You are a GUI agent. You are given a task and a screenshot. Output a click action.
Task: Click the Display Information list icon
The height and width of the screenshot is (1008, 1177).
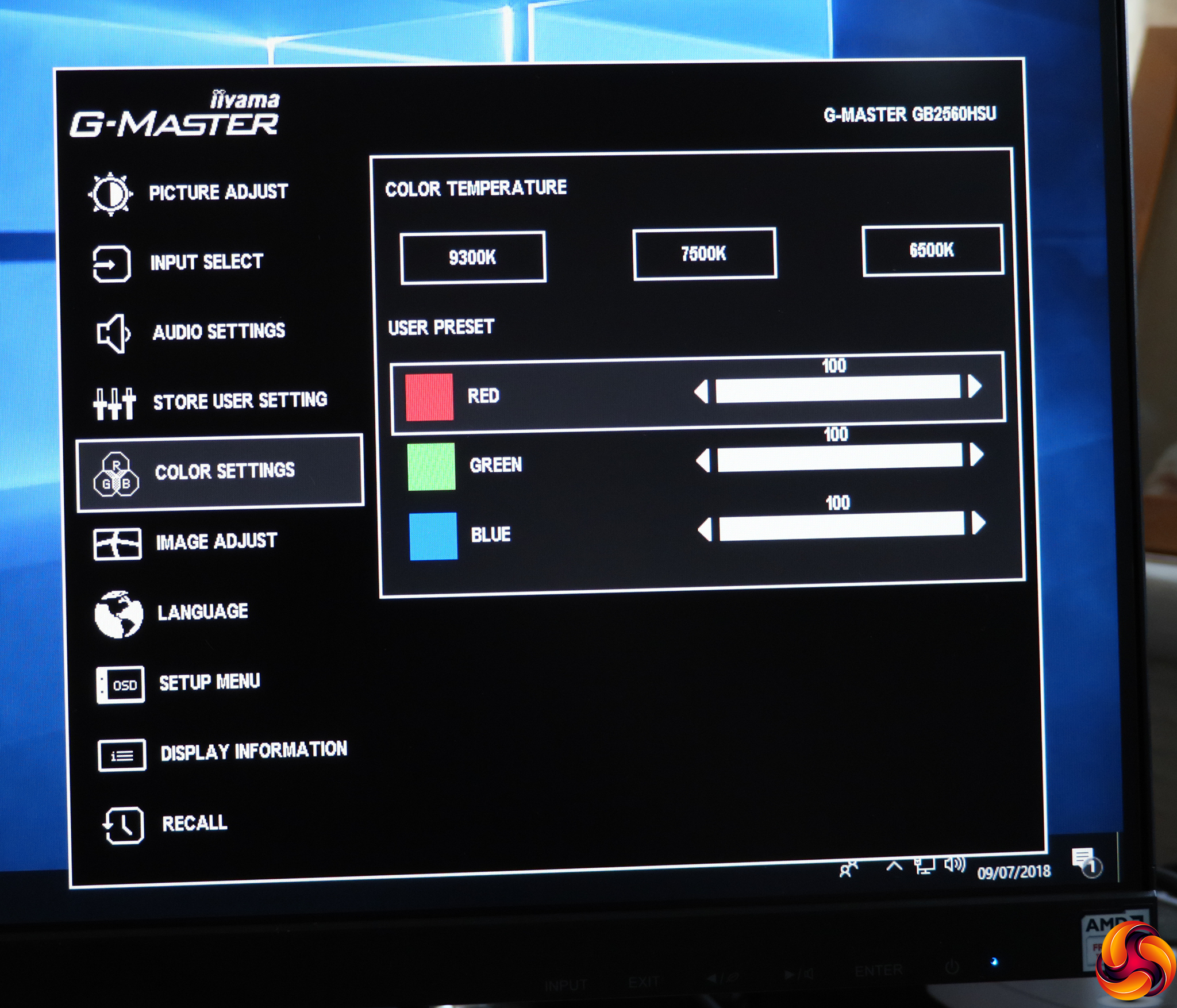[x=122, y=755]
